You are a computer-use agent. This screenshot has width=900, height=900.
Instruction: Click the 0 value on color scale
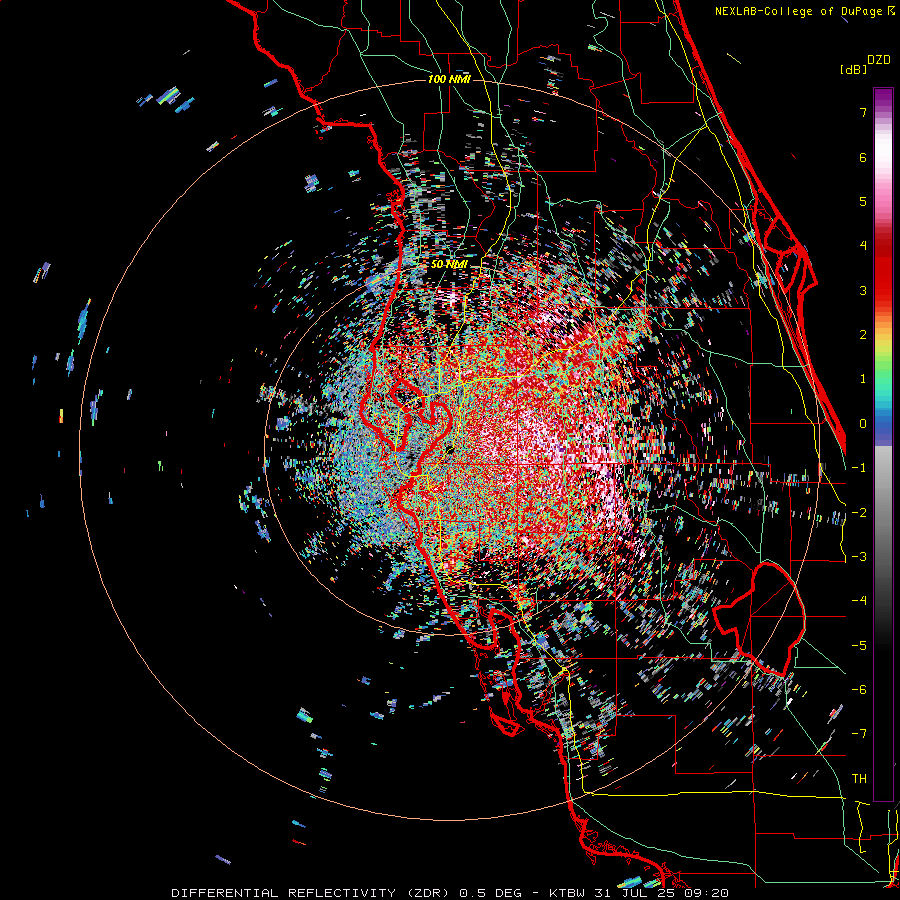tap(863, 424)
